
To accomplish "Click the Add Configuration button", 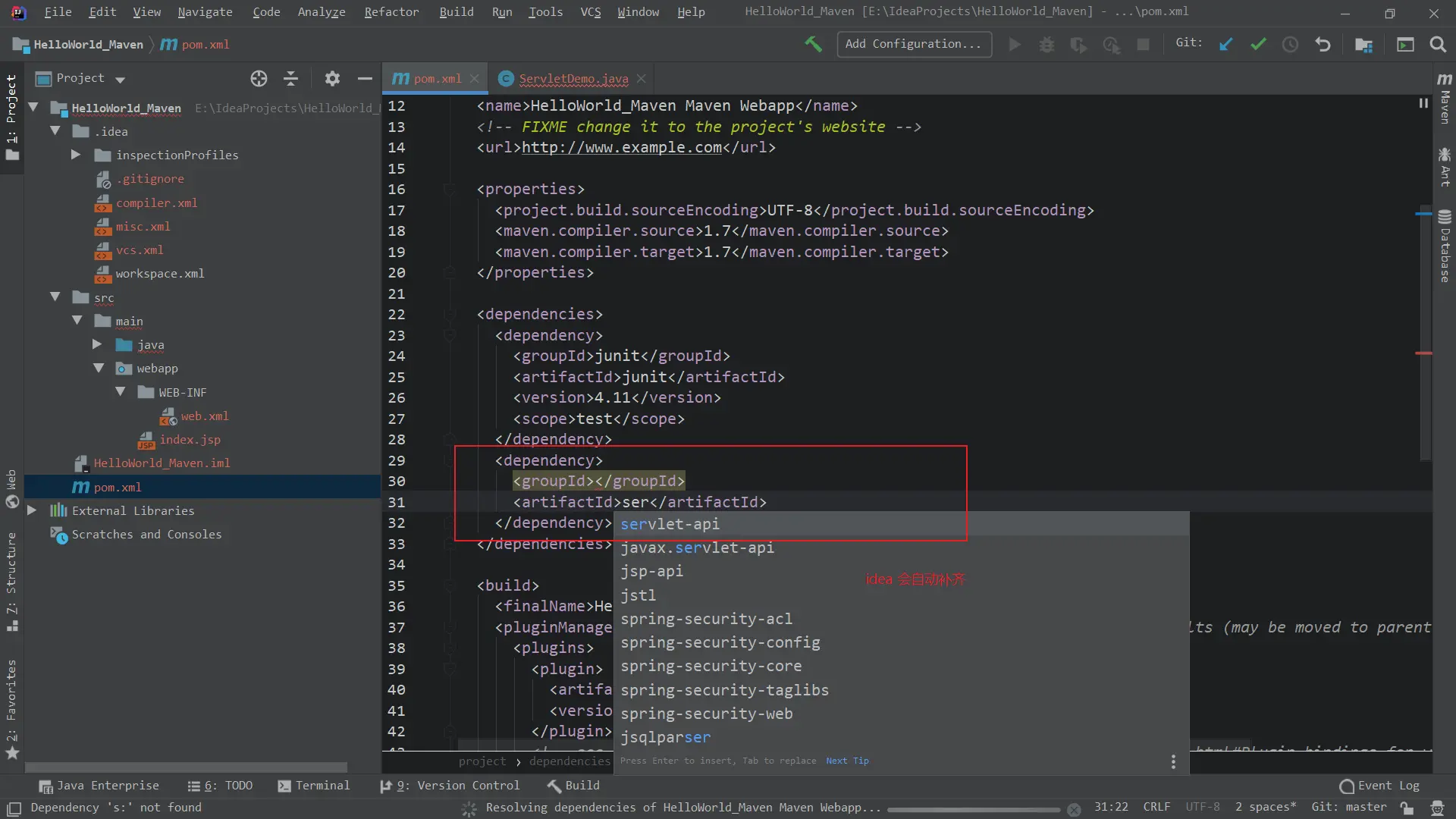I will tap(914, 44).
